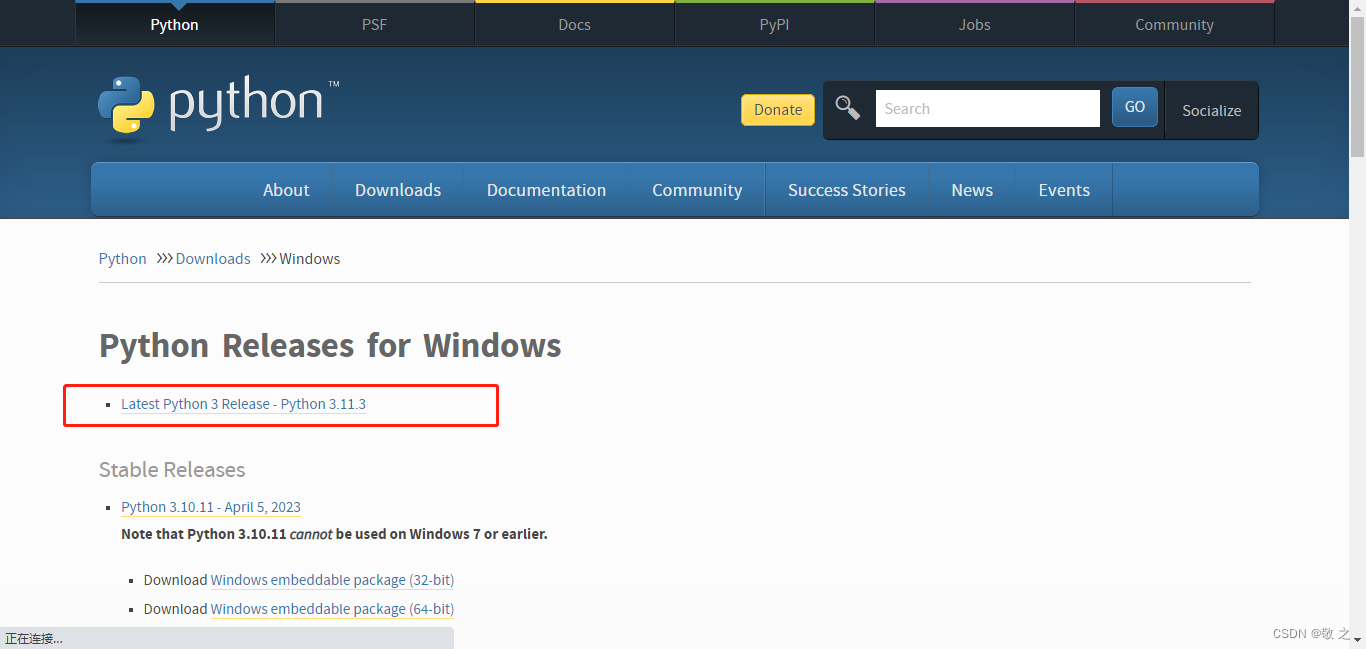Viewport: 1366px width, 649px height.
Task: Switch to the PSF tab
Action: (374, 24)
